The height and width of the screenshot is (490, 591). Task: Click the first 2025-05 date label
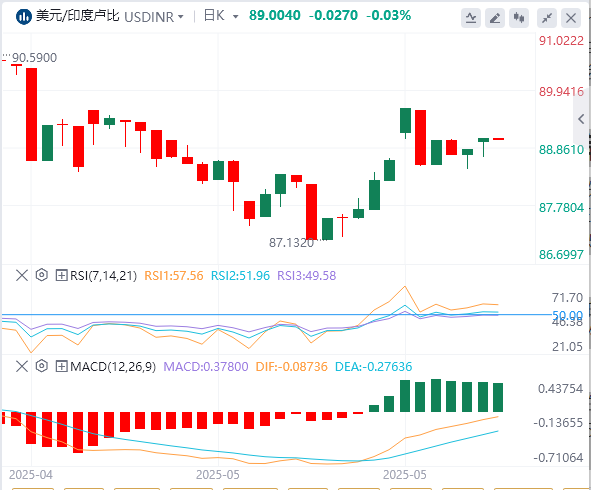point(218,475)
